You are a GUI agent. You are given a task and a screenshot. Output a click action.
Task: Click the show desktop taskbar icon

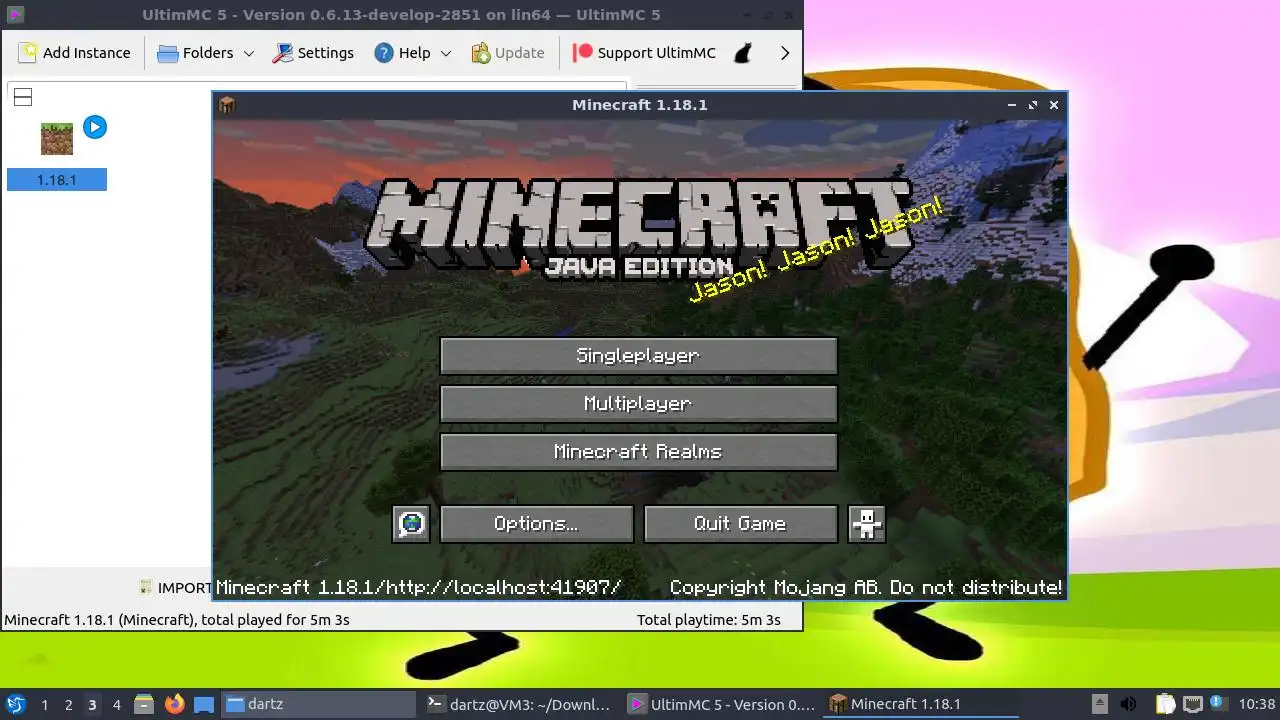pyautogui.click(x=204, y=705)
